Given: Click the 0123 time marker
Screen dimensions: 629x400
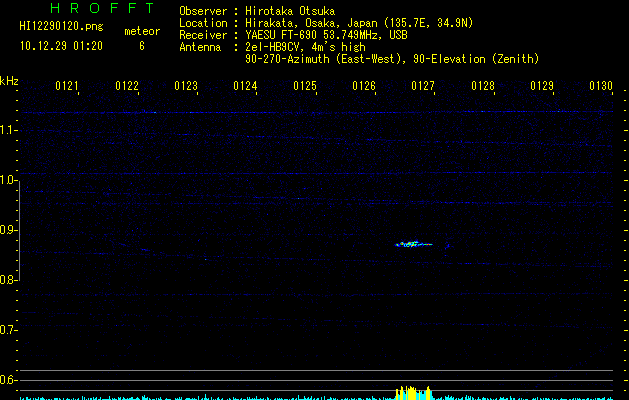Looking at the screenshot, I should (x=186, y=86).
